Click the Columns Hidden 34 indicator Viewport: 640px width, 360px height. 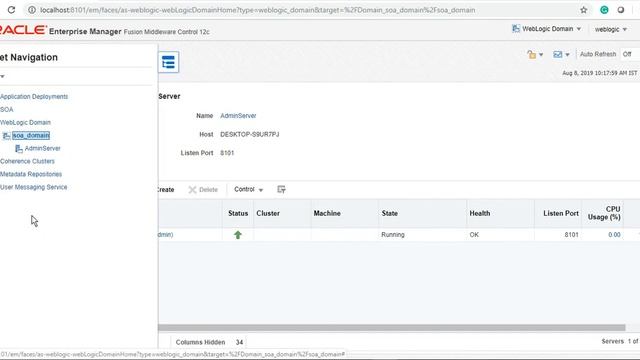(x=210, y=342)
